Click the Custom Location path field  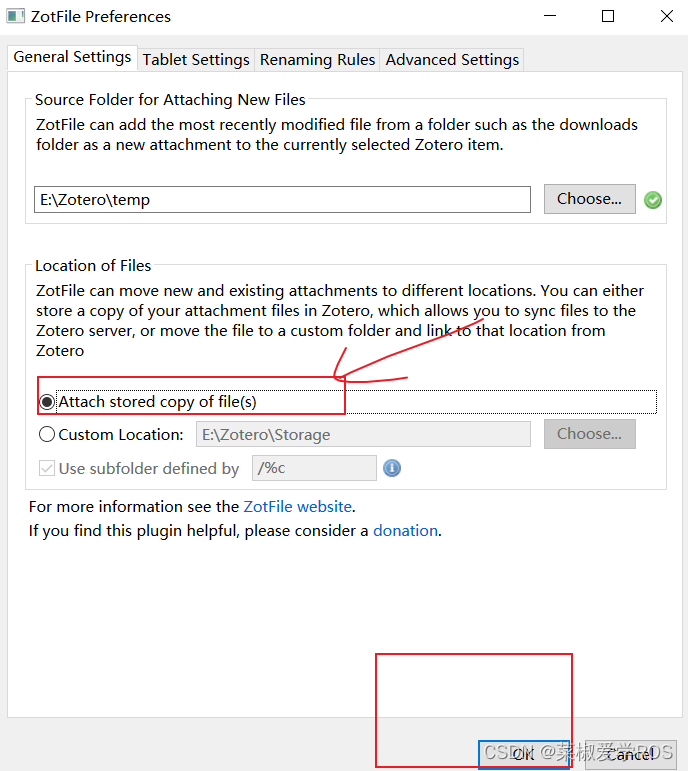[x=363, y=435]
